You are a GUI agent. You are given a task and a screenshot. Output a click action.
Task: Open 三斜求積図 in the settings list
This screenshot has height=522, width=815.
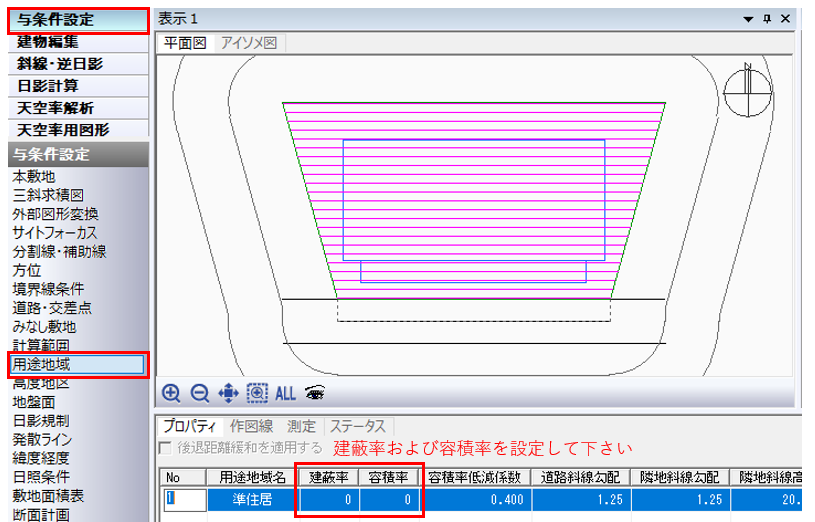point(48,195)
